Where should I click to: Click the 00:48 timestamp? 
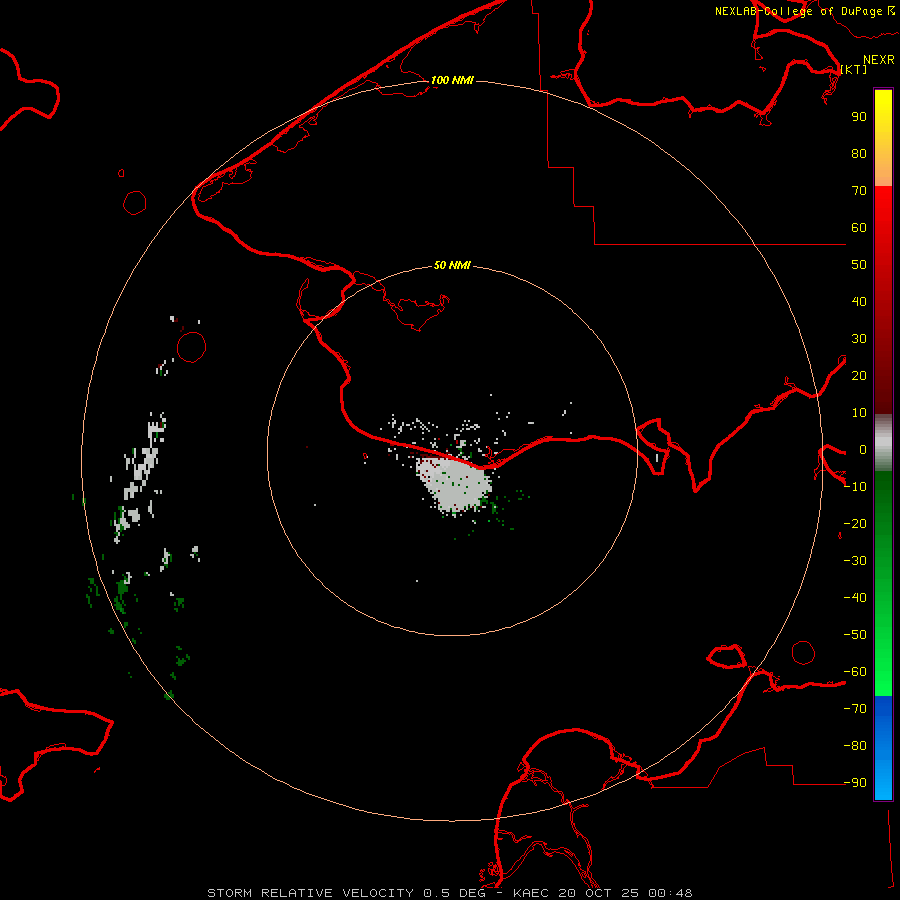[x=670, y=893]
